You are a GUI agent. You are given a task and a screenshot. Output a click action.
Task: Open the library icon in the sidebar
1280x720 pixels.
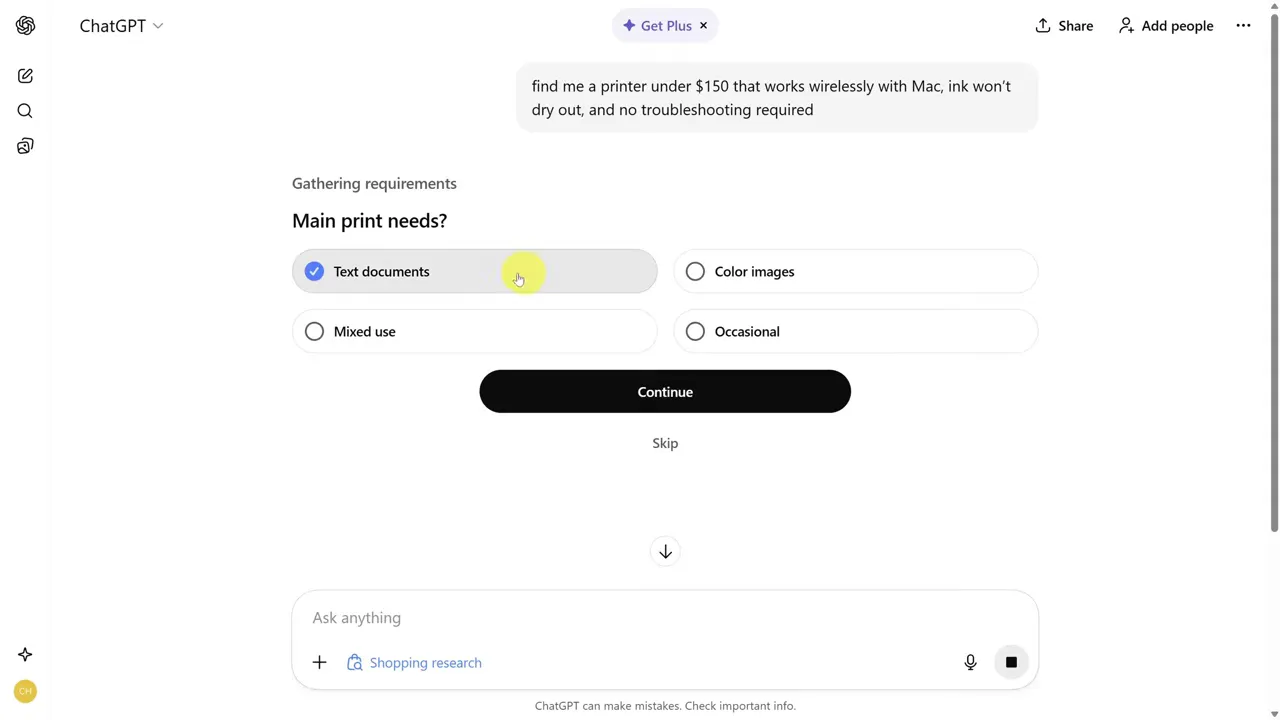(x=25, y=146)
